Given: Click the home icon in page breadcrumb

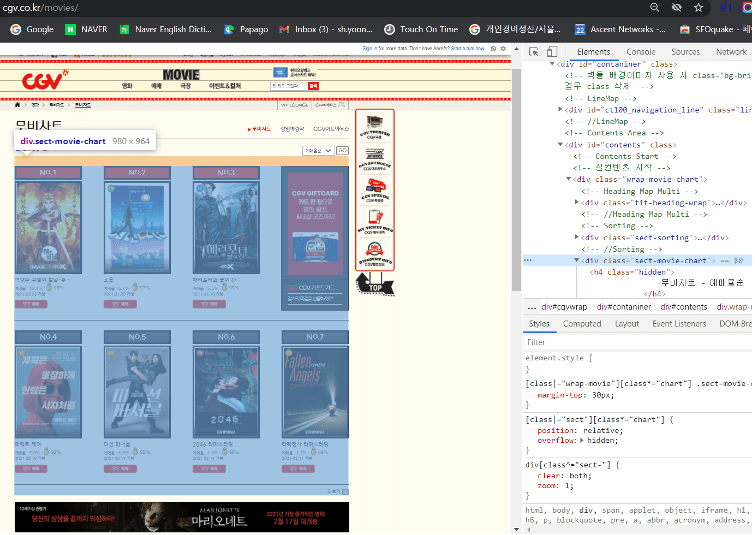Looking at the screenshot, I should (17, 104).
